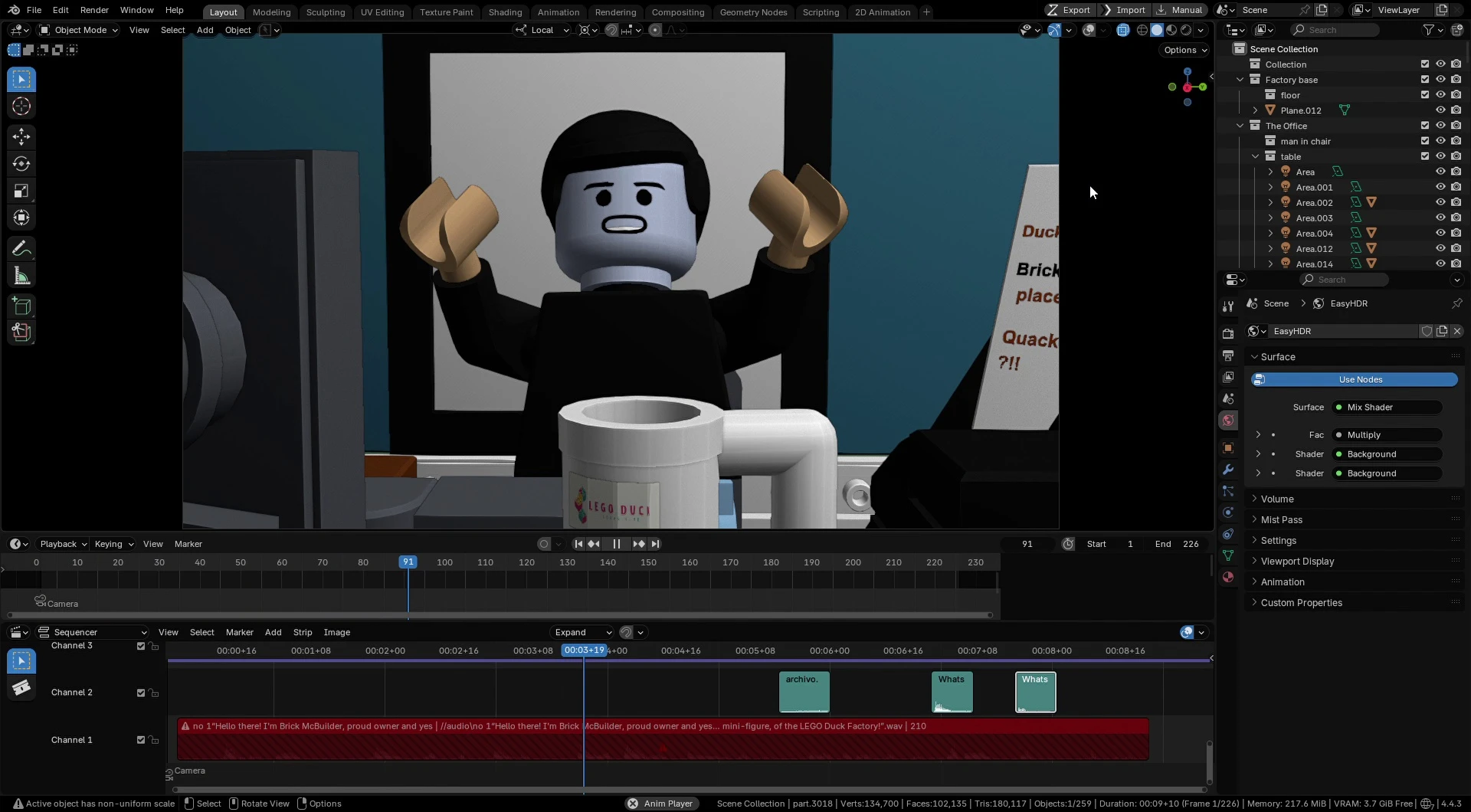Viewport: 1471px width, 812px height.
Task: Activate the Scale tool
Action: (21, 191)
